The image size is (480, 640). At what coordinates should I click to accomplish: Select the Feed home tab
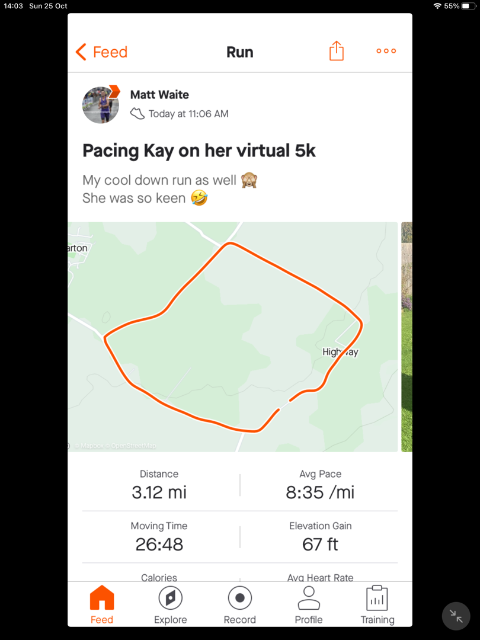coord(102,605)
